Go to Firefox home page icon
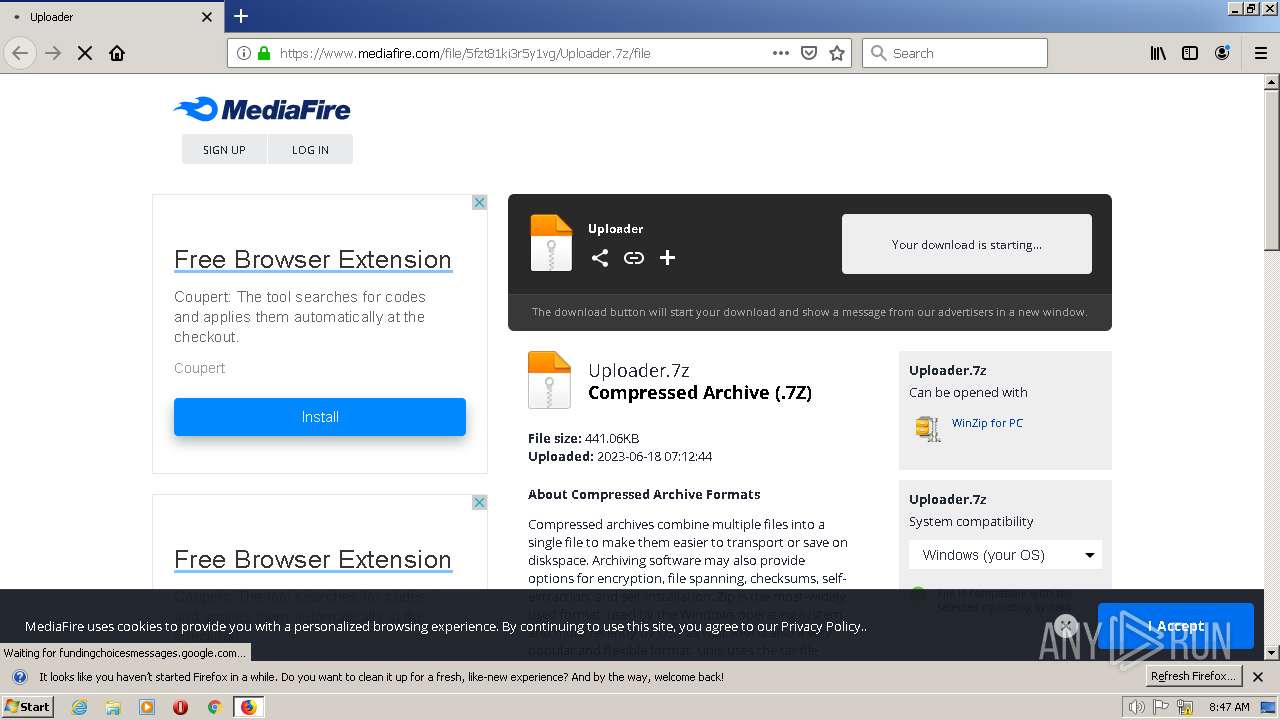1280x720 pixels. (117, 53)
